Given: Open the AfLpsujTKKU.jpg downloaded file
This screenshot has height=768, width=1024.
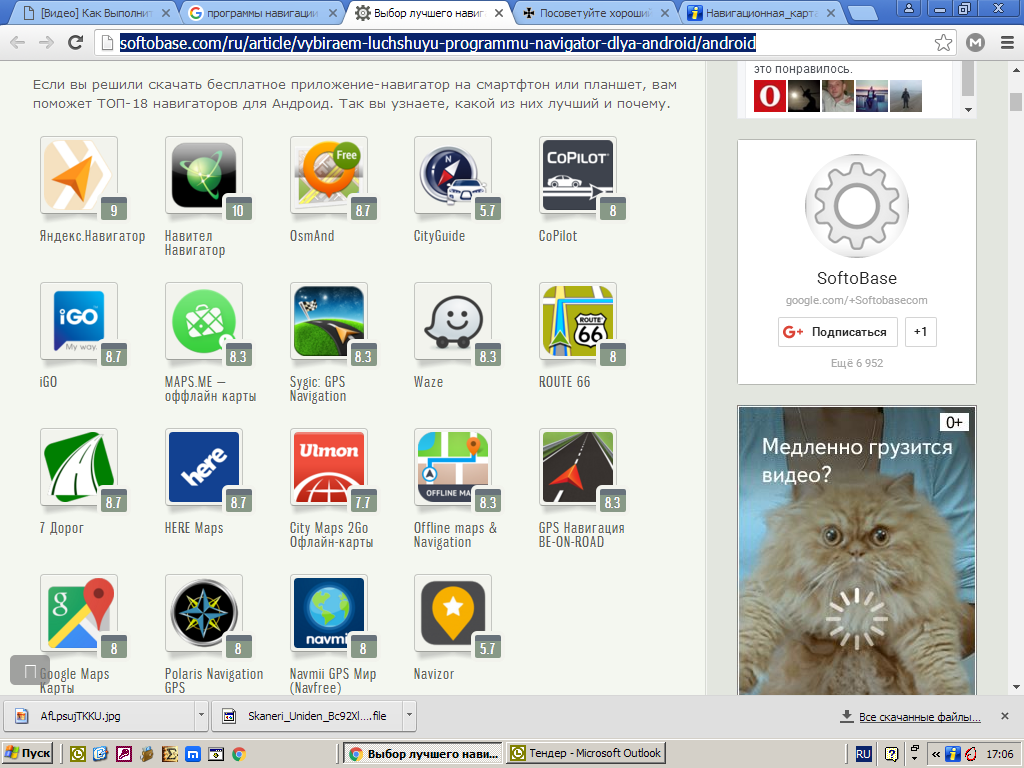Looking at the screenshot, I should [99, 716].
